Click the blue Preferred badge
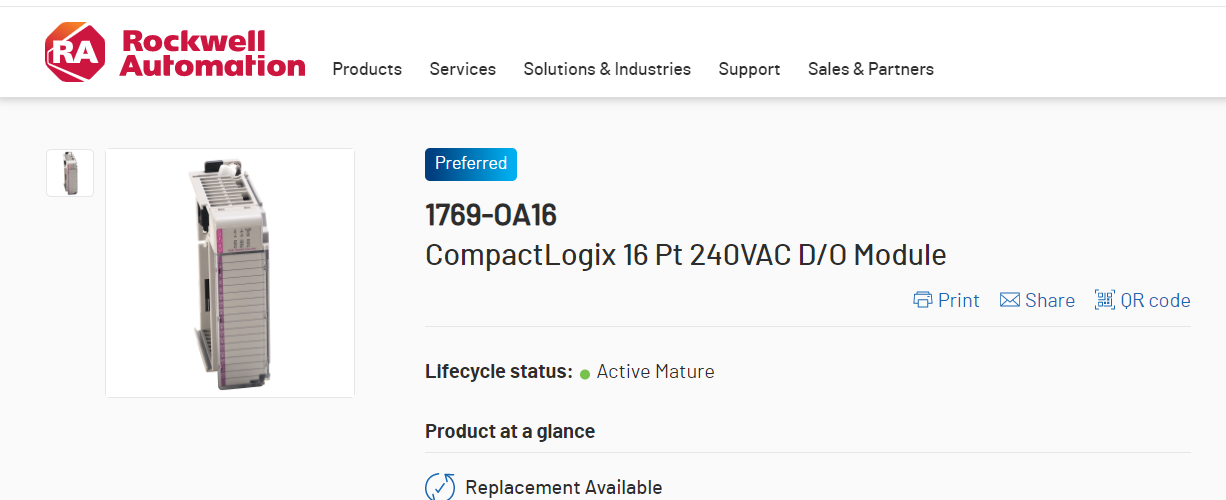Screen dimensions: 1226x500 [471, 164]
